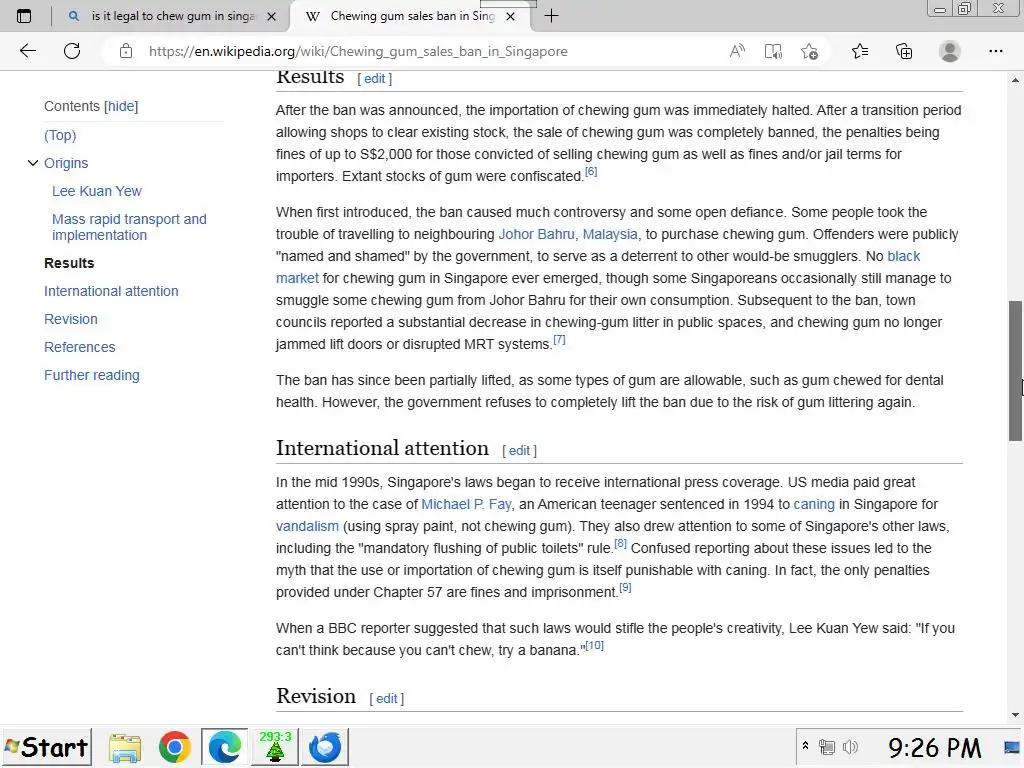The height and width of the screenshot is (768, 1024).
Task: Open Immersive Reader
Action: [x=773, y=51]
